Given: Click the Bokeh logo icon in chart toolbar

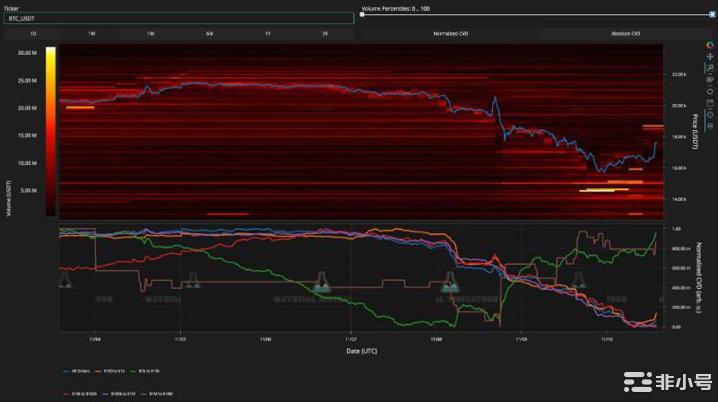Looking at the screenshot, I should (x=709, y=47).
